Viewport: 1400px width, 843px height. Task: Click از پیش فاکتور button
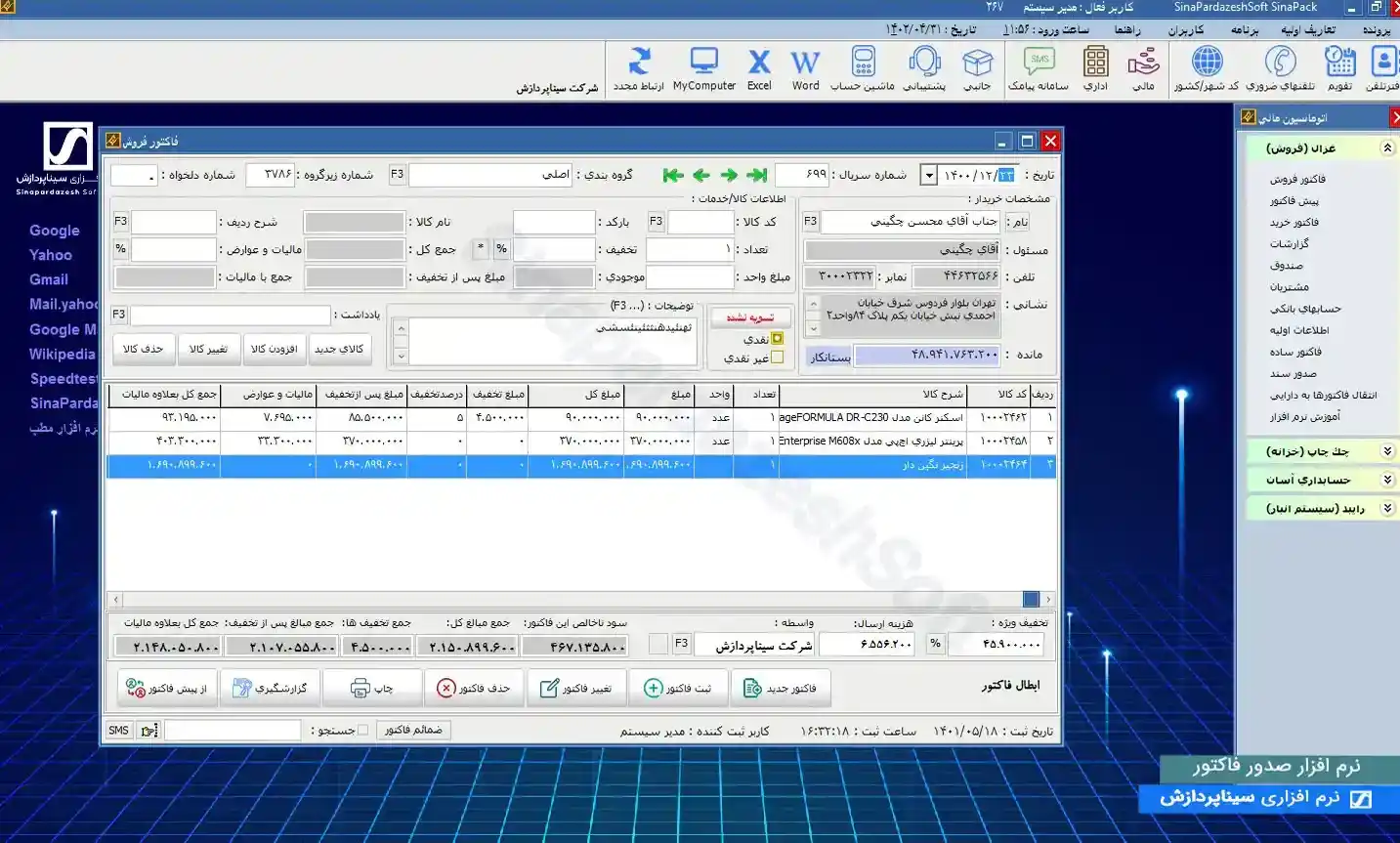167,689
